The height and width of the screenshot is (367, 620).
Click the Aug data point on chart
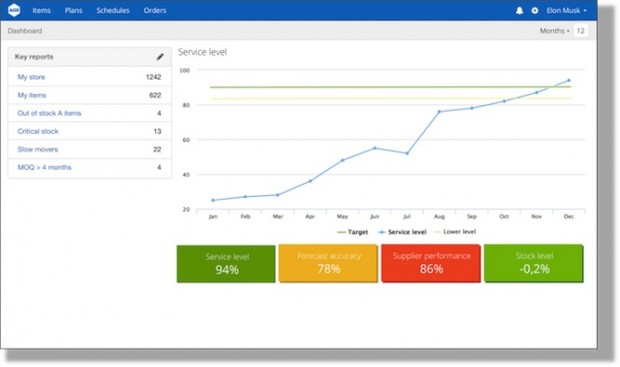point(439,112)
